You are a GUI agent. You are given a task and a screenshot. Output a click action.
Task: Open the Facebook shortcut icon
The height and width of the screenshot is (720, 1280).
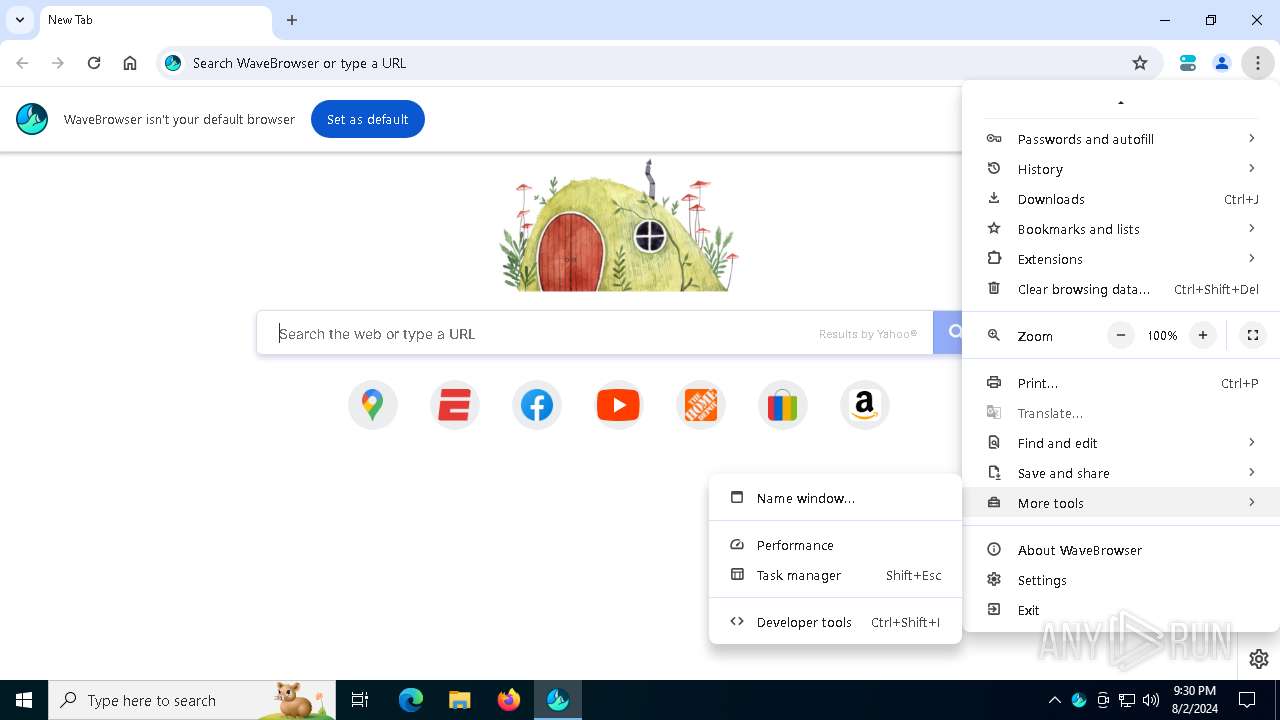pyautogui.click(x=537, y=405)
